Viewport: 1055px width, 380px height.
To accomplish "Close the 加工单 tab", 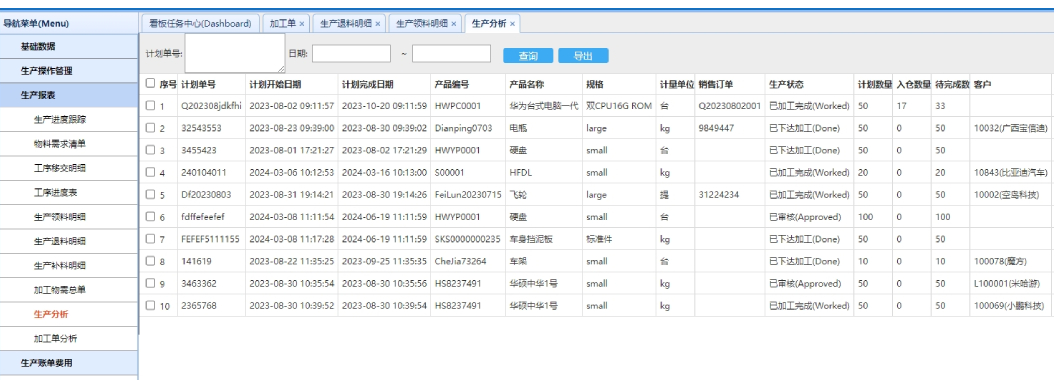I will [x=302, y=24].
